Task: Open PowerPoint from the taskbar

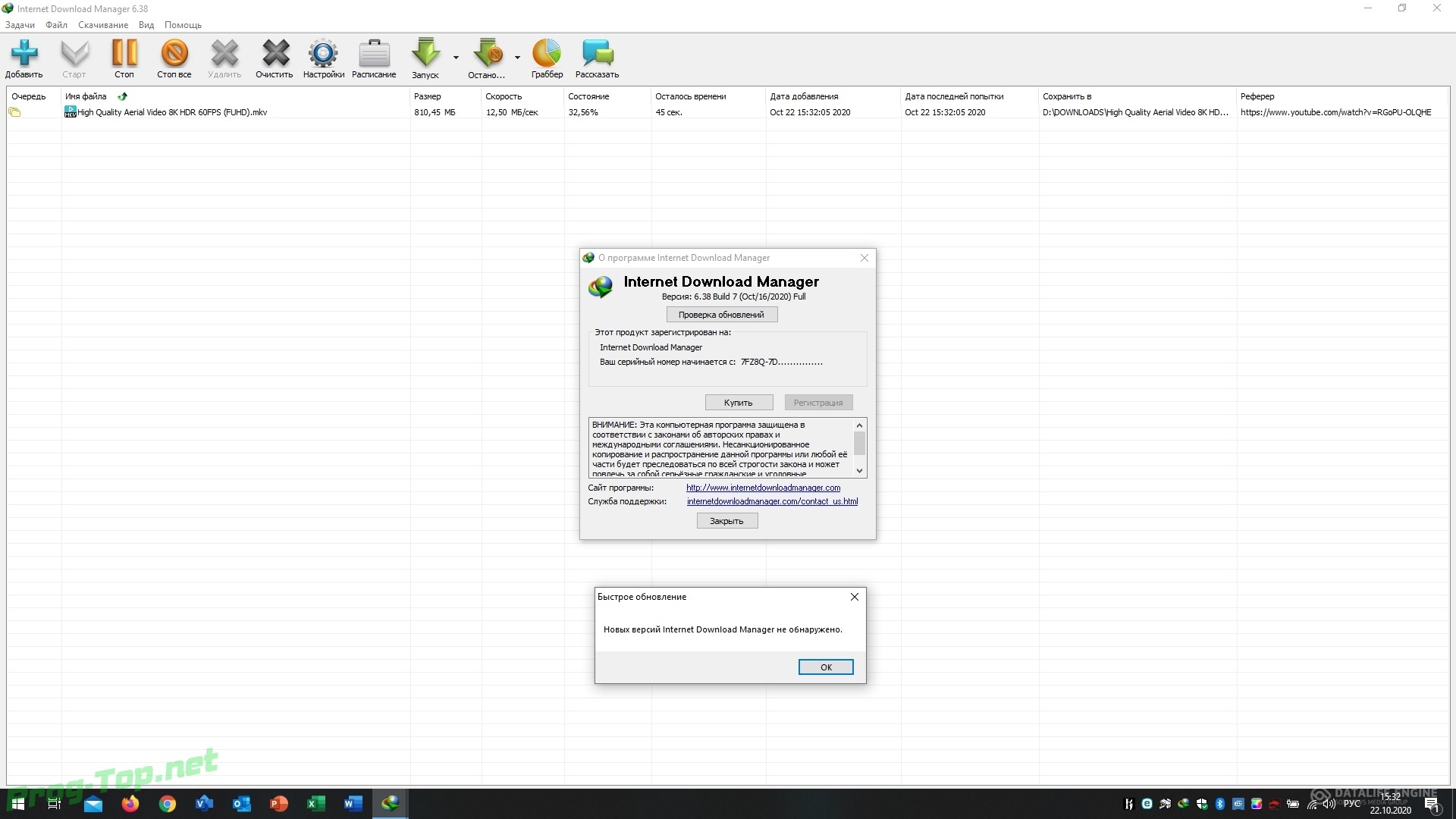Action: tap(278, 804)
